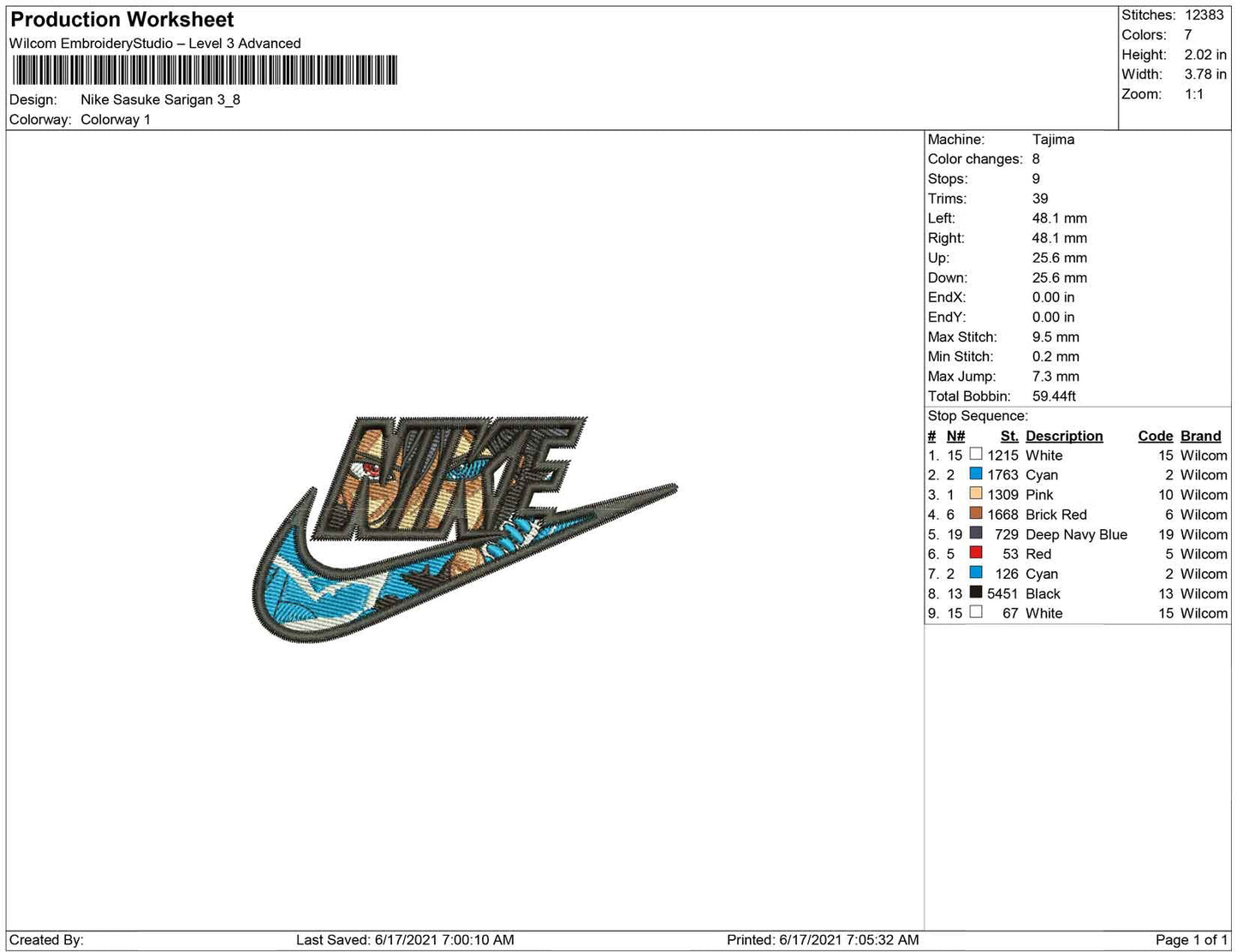
Task: Select the Height value 2.02 in
Action: (x=1205, y=54)
